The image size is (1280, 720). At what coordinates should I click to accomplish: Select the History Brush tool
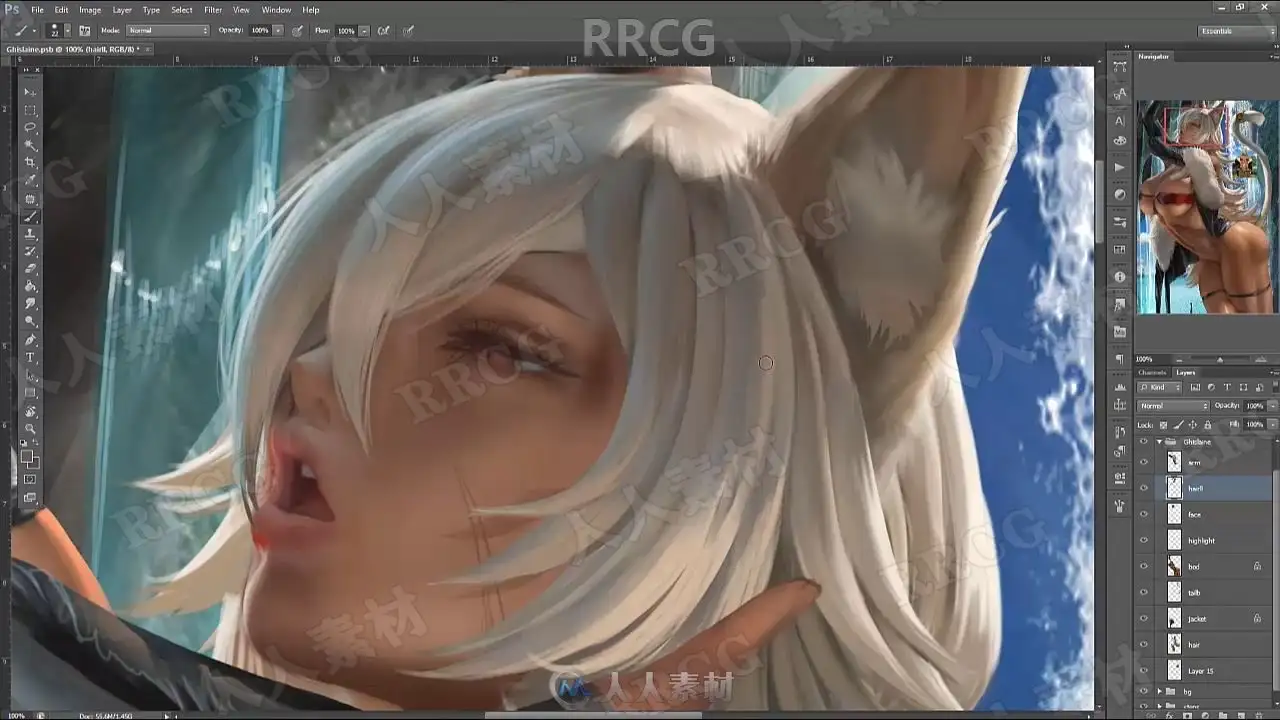[x=30, y=251]
